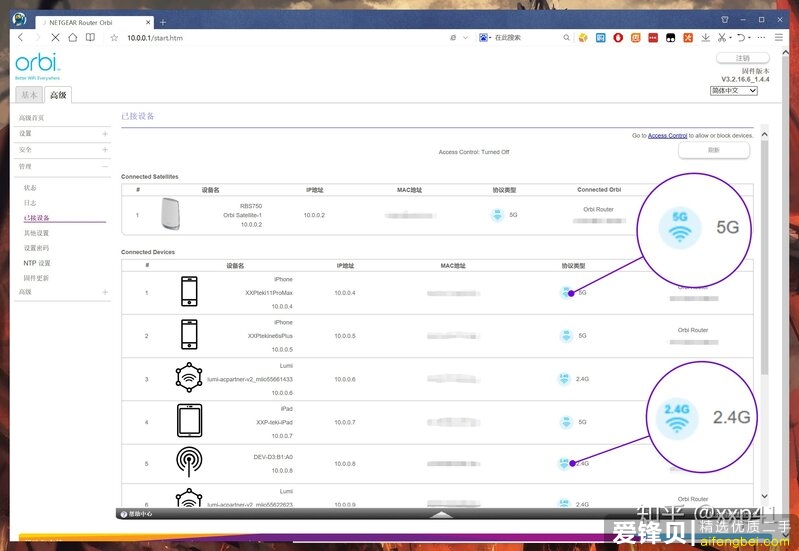Click the iPad tablet icon

(190, 421)
